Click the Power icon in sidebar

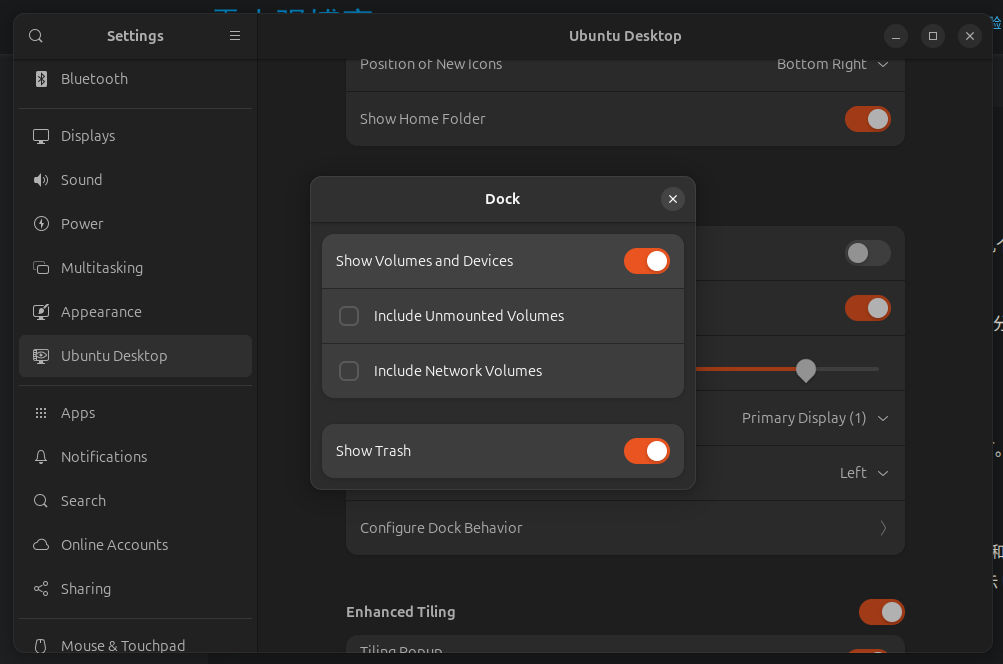click(41, 224)
